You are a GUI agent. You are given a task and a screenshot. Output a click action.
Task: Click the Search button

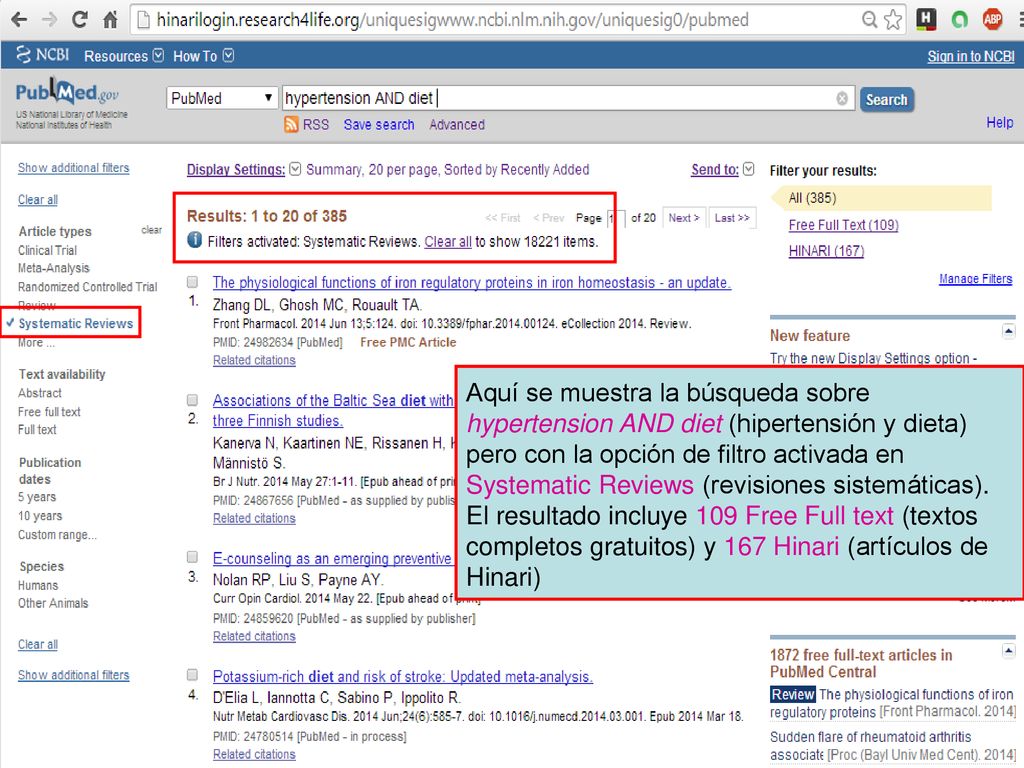pos(886,100)
